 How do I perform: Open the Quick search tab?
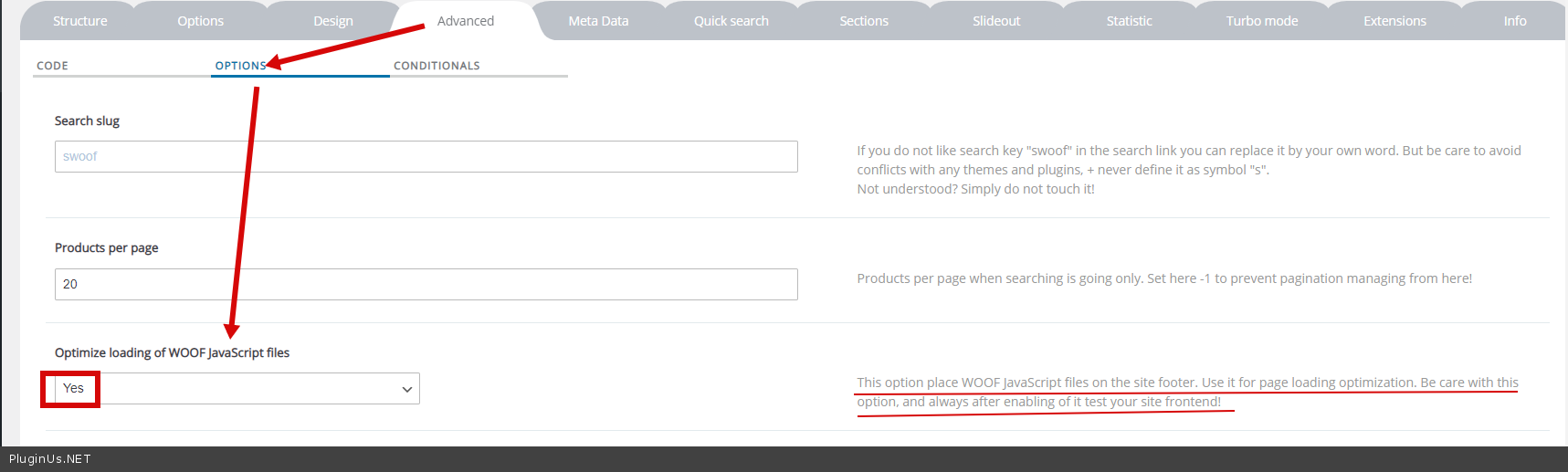click(x=731, y=21)
